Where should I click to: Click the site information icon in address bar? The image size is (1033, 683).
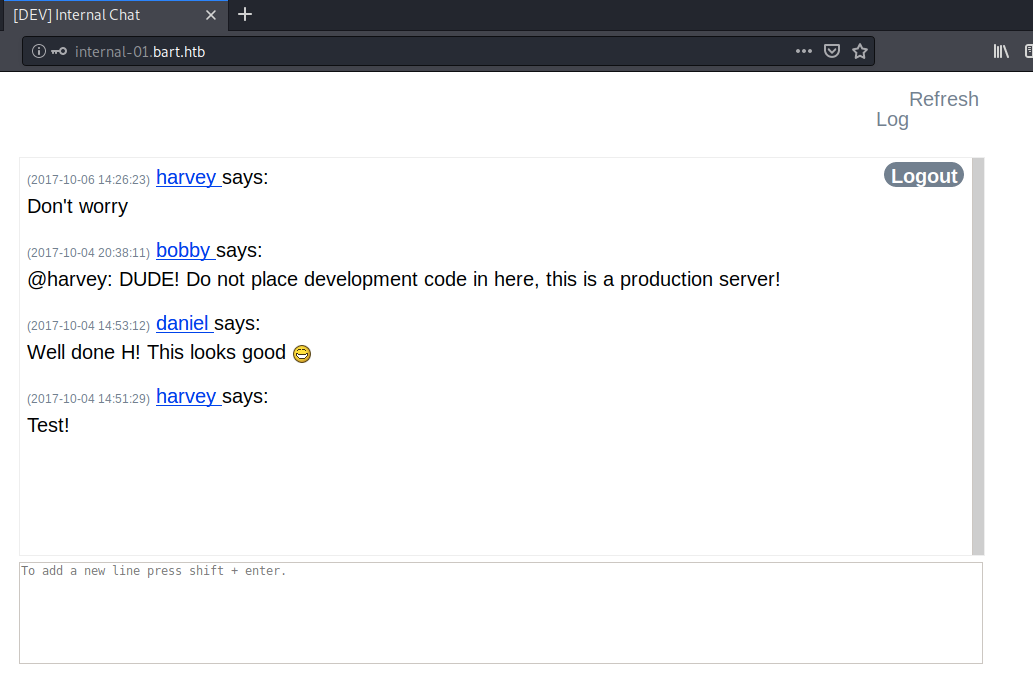click(38, 52)
